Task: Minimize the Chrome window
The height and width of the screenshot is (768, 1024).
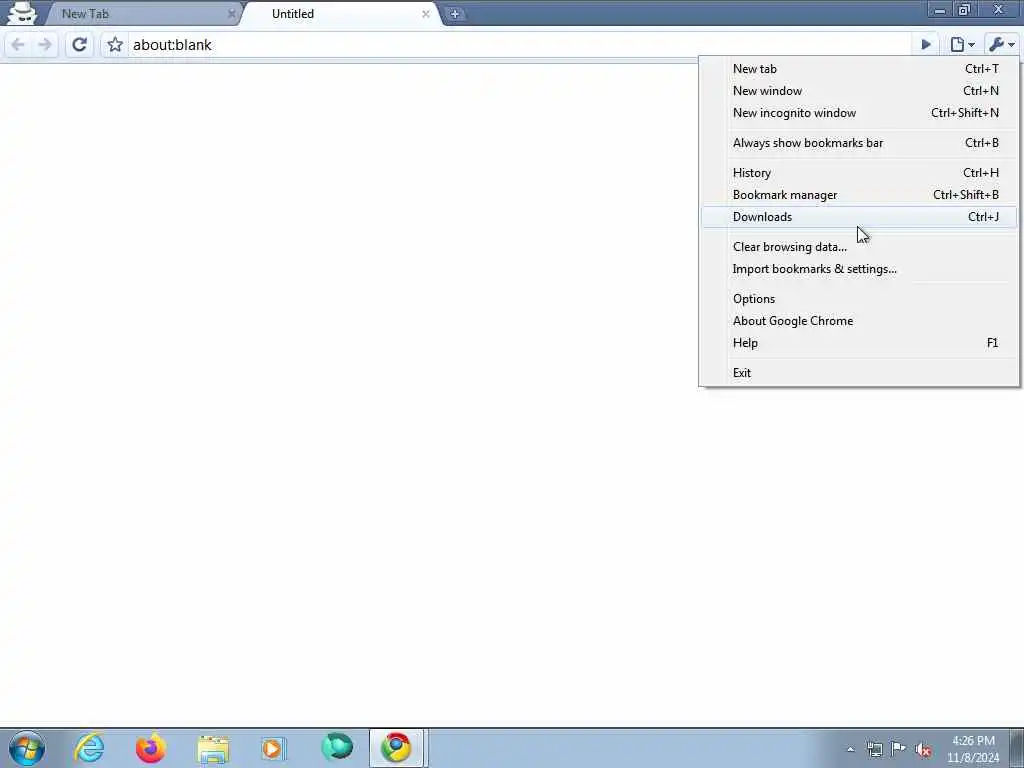Action: tap(939, 9)
